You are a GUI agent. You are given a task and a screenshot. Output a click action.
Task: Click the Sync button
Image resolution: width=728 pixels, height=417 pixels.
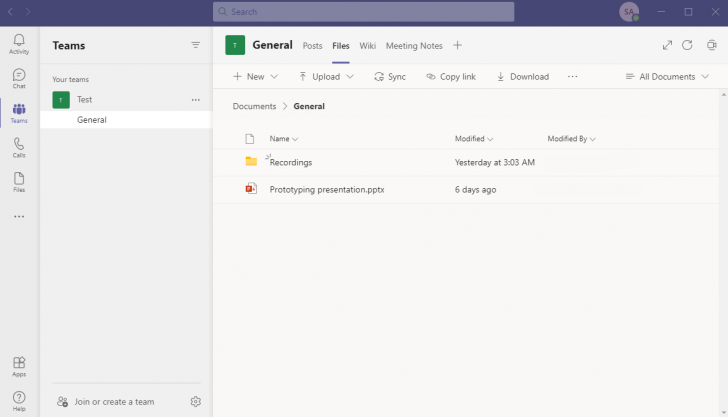click(390, 77)
